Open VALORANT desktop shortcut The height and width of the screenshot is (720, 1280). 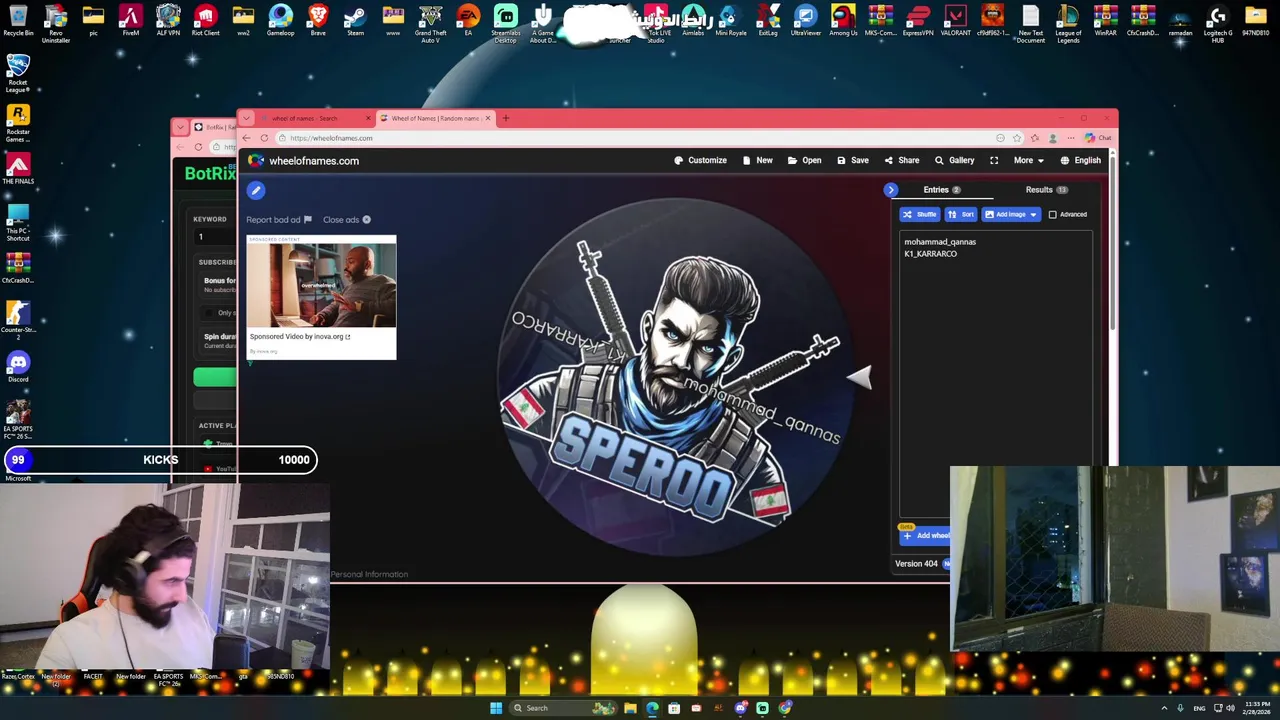click(955, 20)
